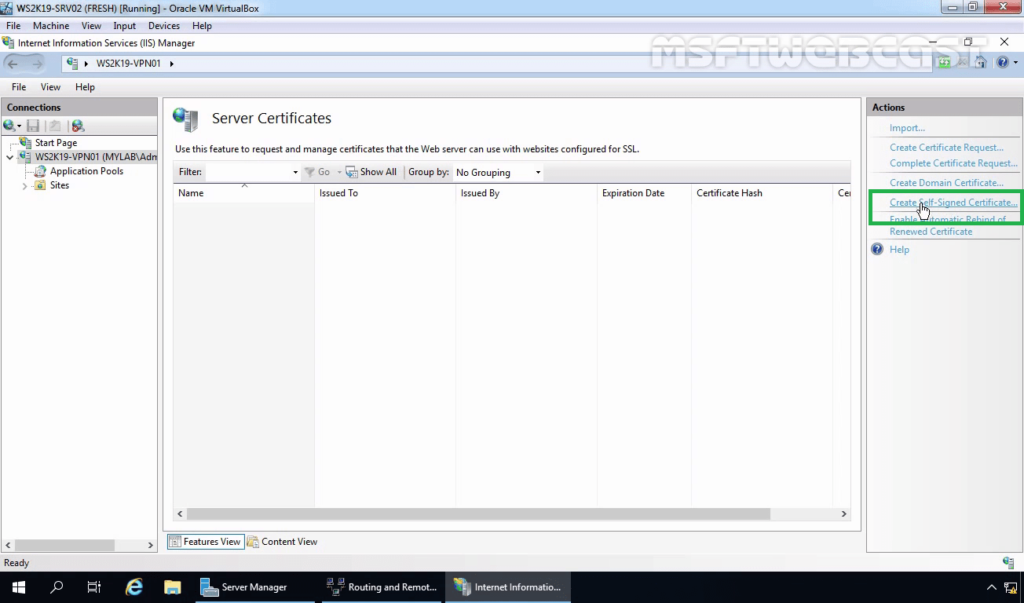The image size is (1024, 603).
Task: Click Show All filter button
Action: [371, 172]
